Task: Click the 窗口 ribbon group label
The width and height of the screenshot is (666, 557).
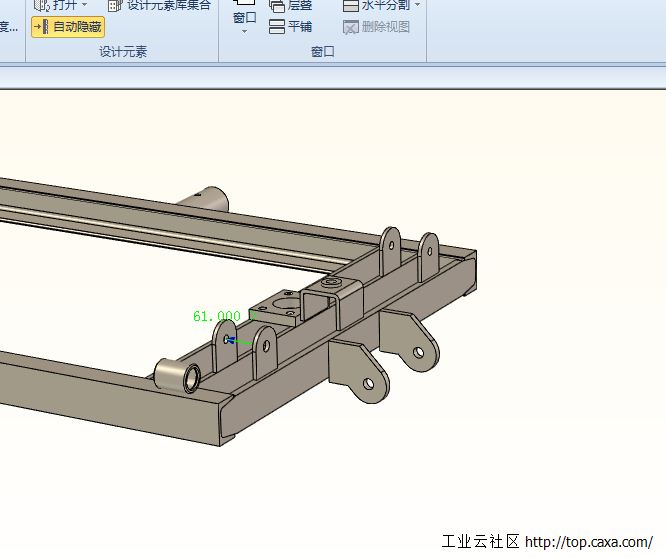Action: [322, 52]
